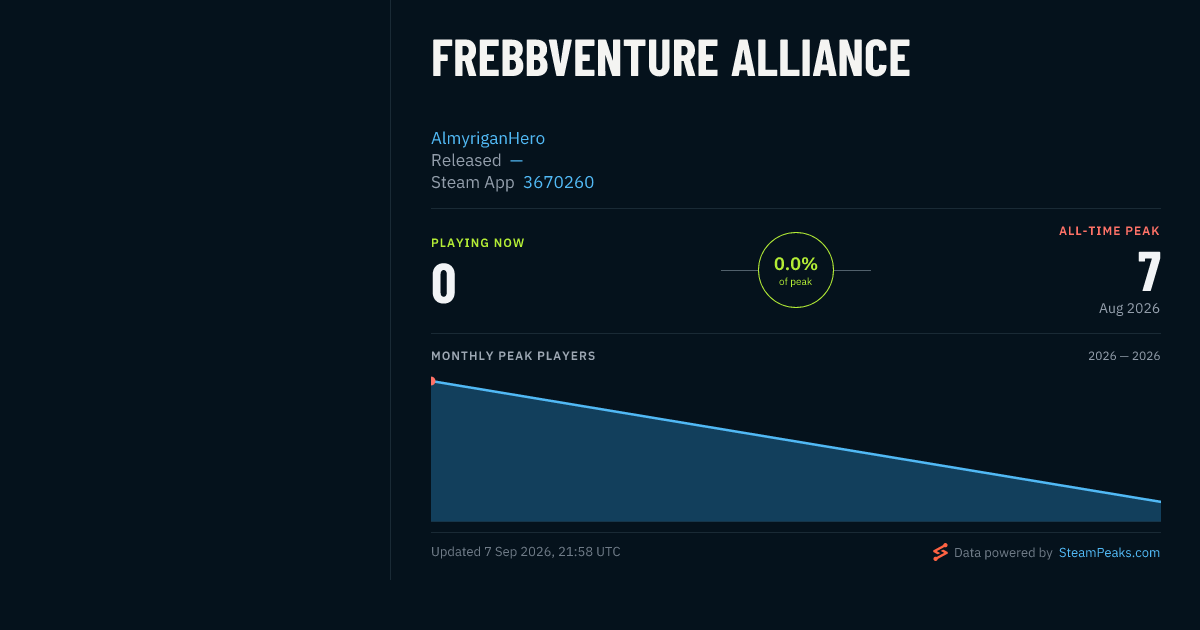Screen dimensions: 1200x630
Task: Click the All-Time Peak label
Action: point(1110,231)
